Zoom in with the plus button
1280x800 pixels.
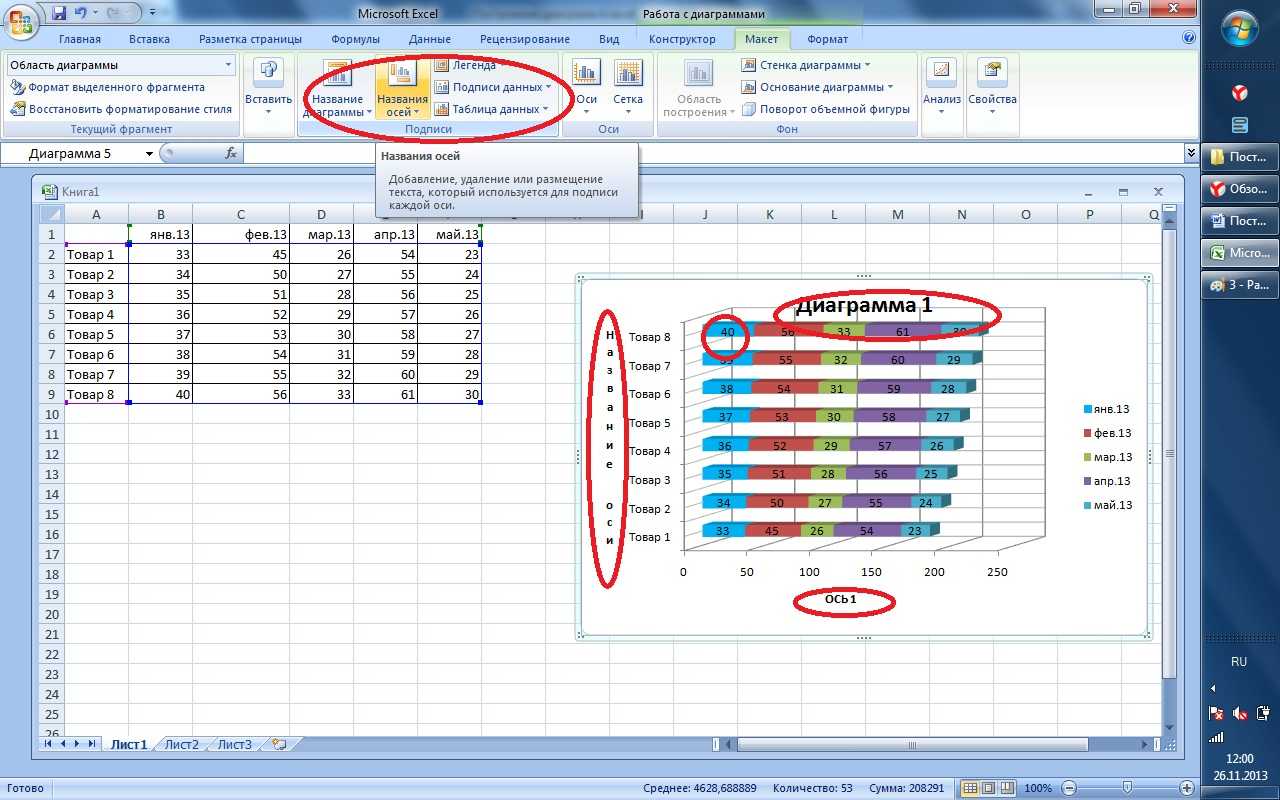[1187, 788]
